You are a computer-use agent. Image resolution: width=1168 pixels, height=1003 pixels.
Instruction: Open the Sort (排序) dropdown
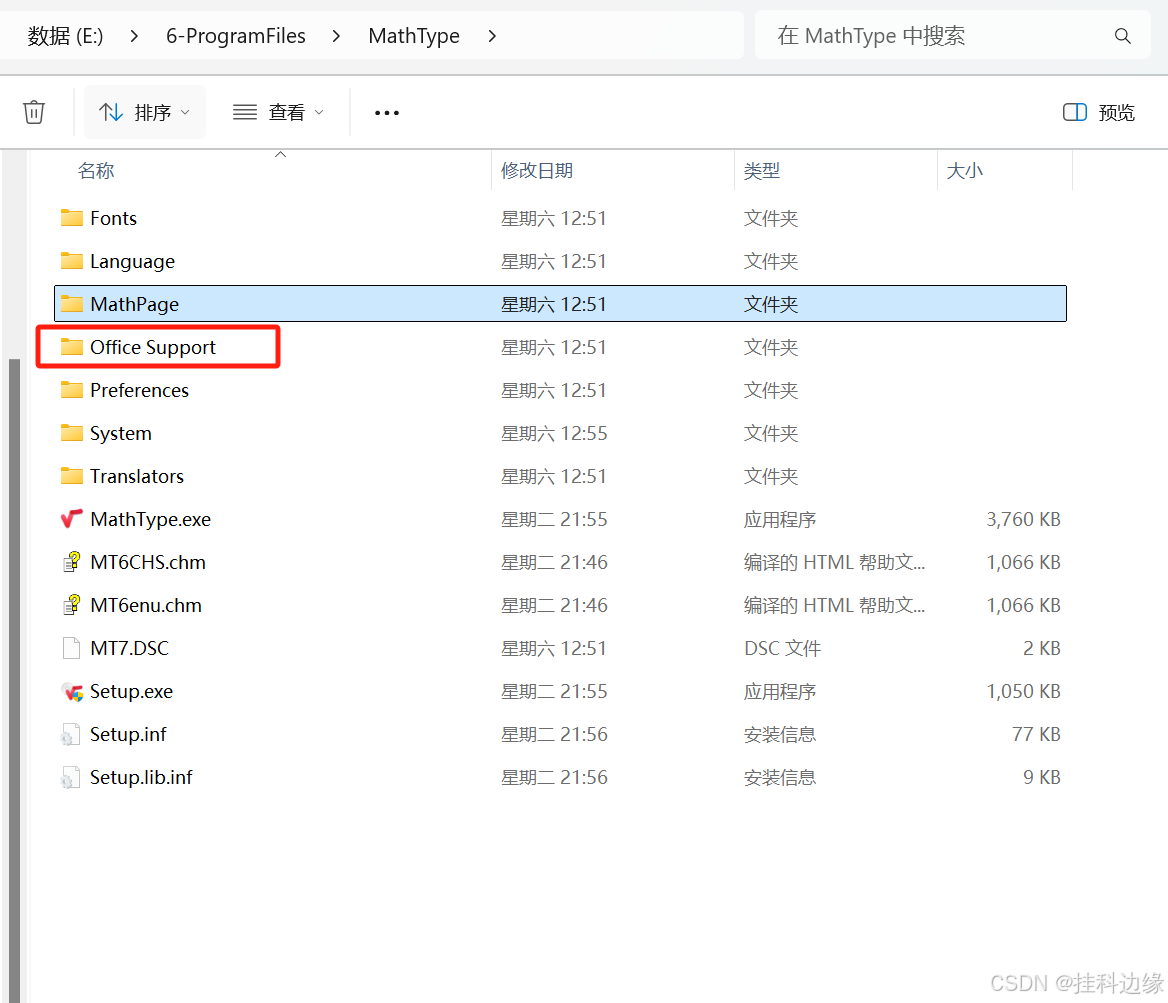[x=145, y=113]
